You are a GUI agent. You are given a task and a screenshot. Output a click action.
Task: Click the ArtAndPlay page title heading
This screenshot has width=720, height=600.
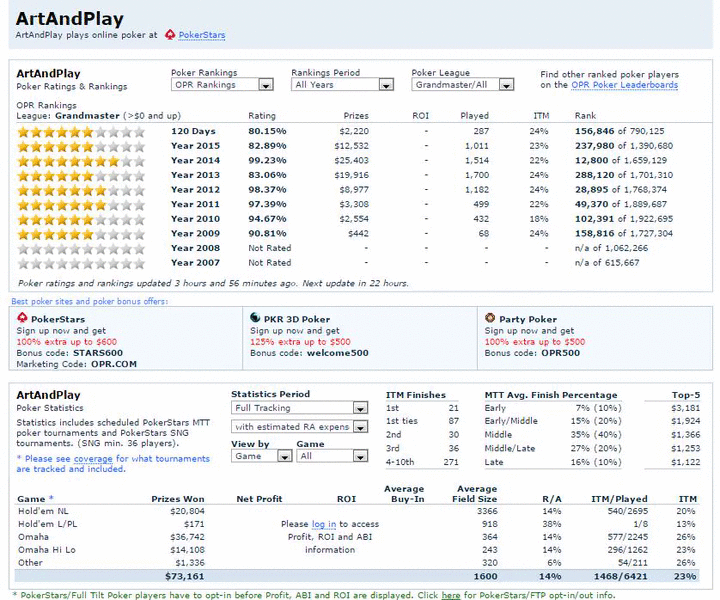click(x=69, y=19)
